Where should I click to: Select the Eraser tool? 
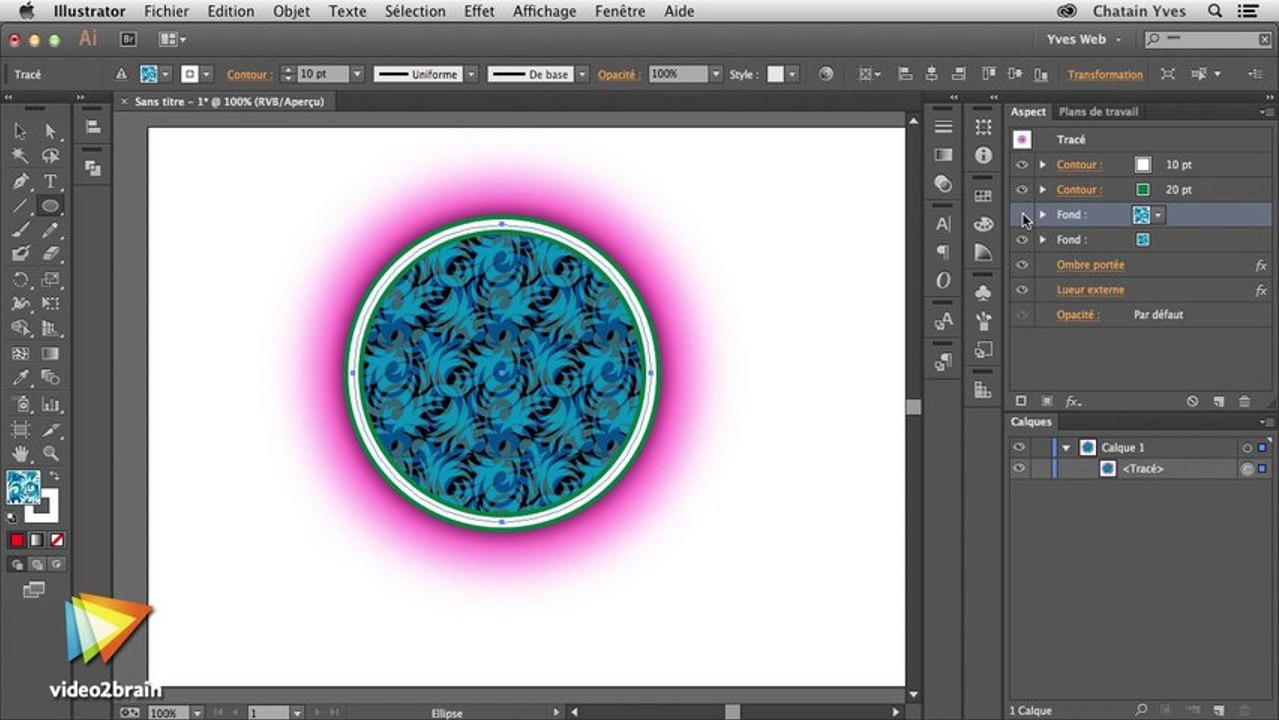[50, 255]
